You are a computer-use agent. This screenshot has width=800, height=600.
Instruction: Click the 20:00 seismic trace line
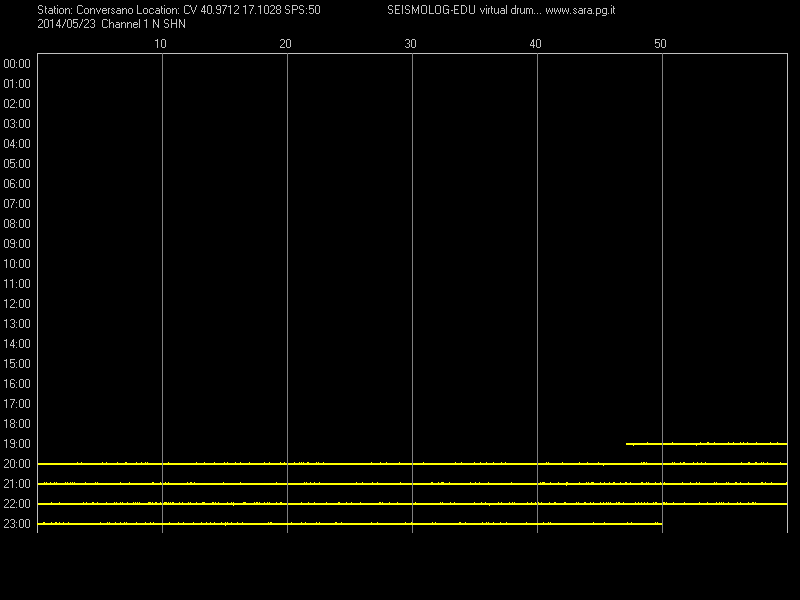[x=412, y=464]
